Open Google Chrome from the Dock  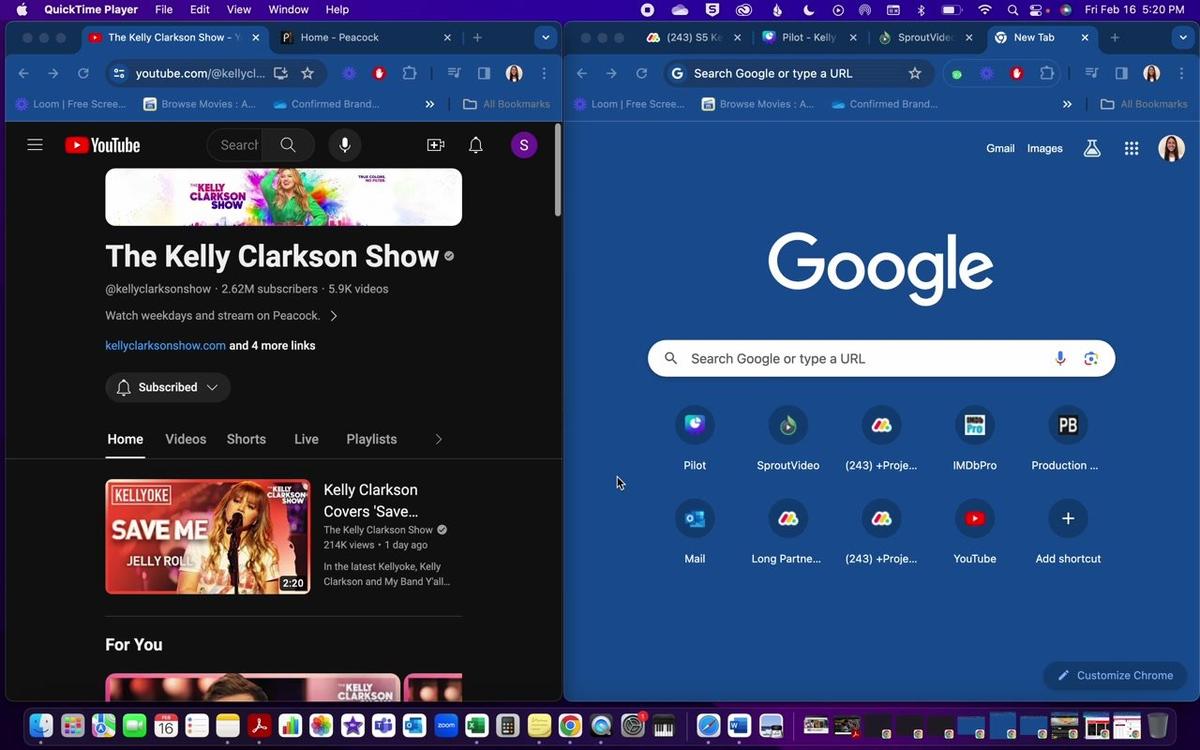(570, 726)
